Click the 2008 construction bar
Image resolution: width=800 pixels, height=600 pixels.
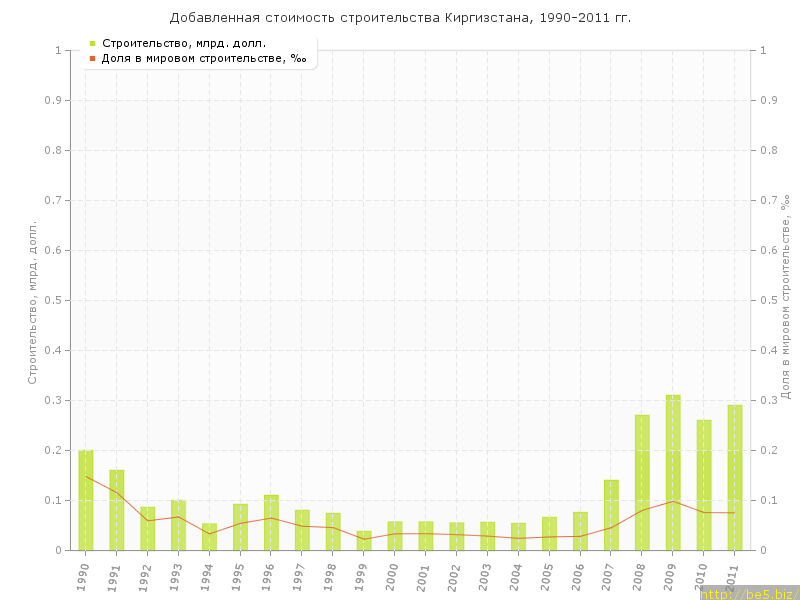(642, 482)
